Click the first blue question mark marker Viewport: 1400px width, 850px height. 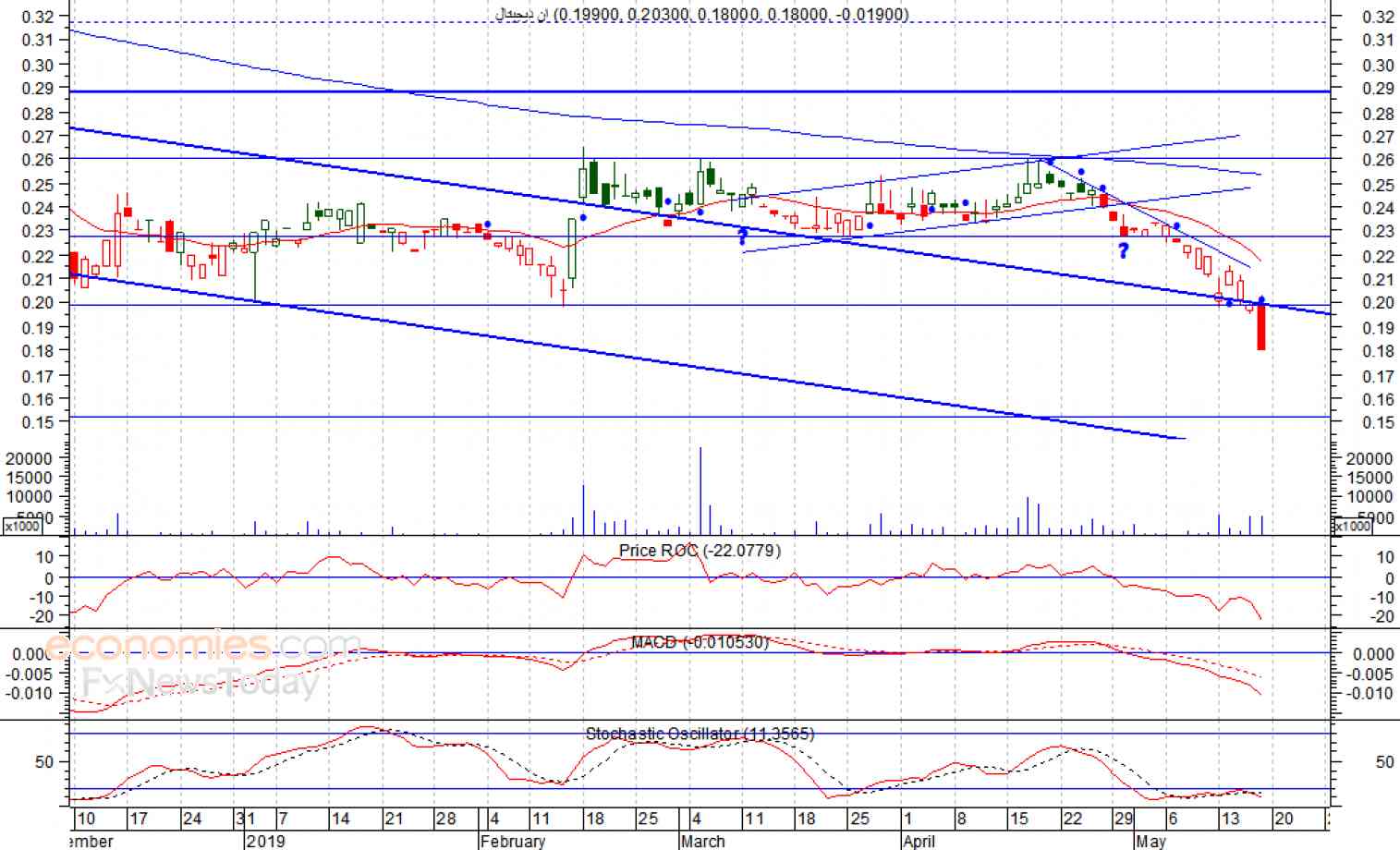tap(743, 237)
